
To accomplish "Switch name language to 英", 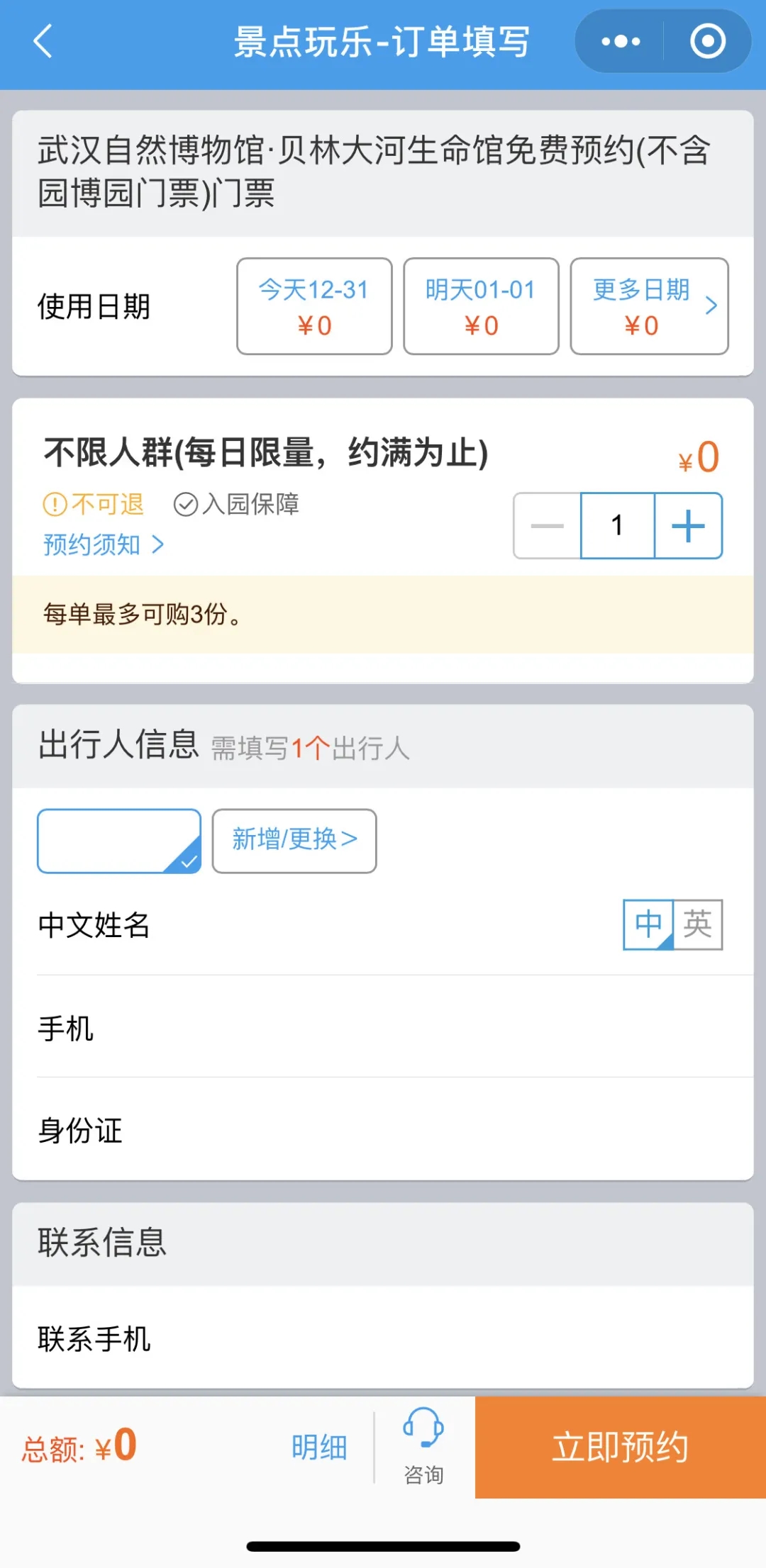I will pyautogui.click(x=698, y=924).
